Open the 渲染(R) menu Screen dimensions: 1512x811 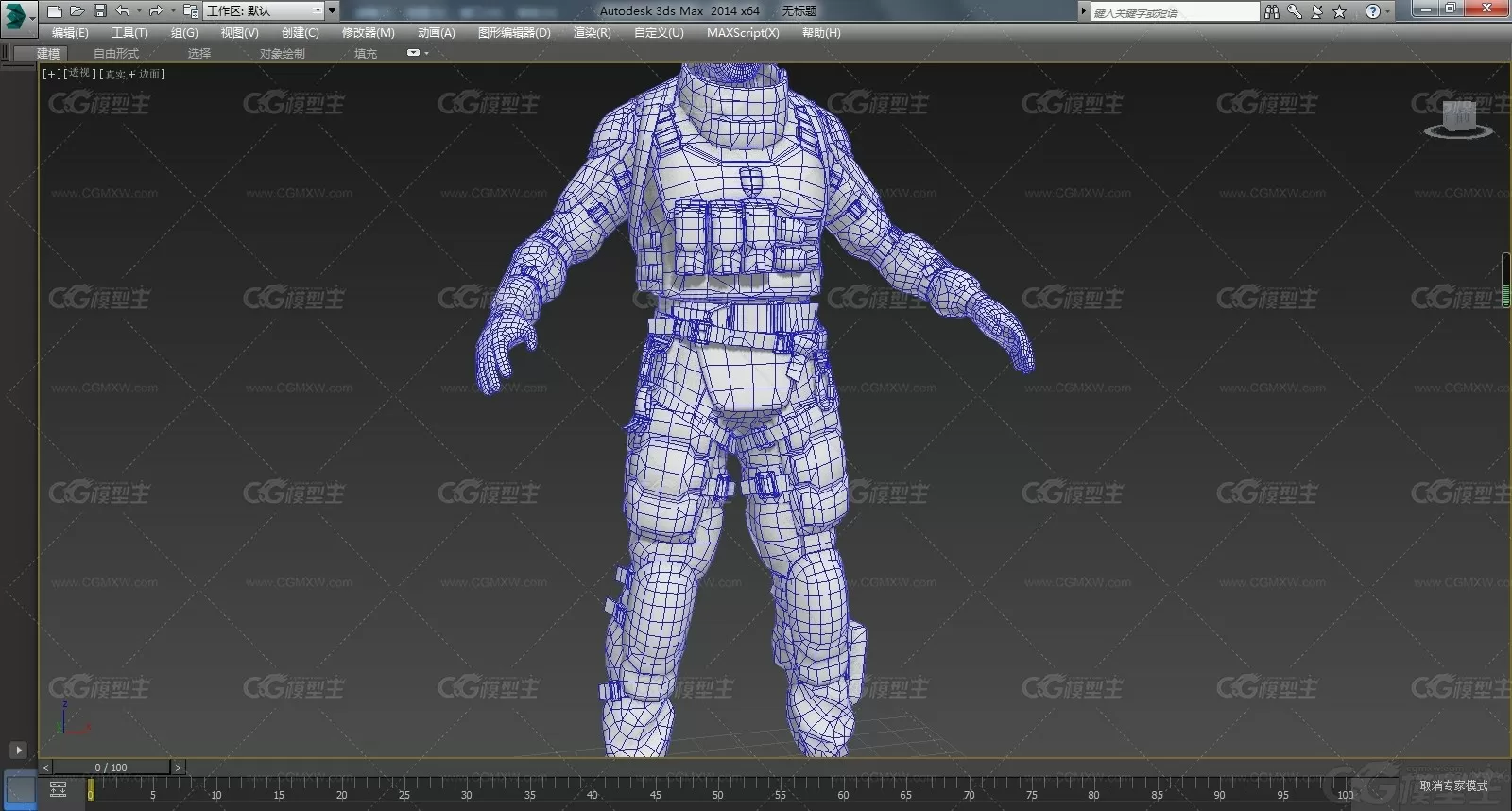(x=592, y=32)
